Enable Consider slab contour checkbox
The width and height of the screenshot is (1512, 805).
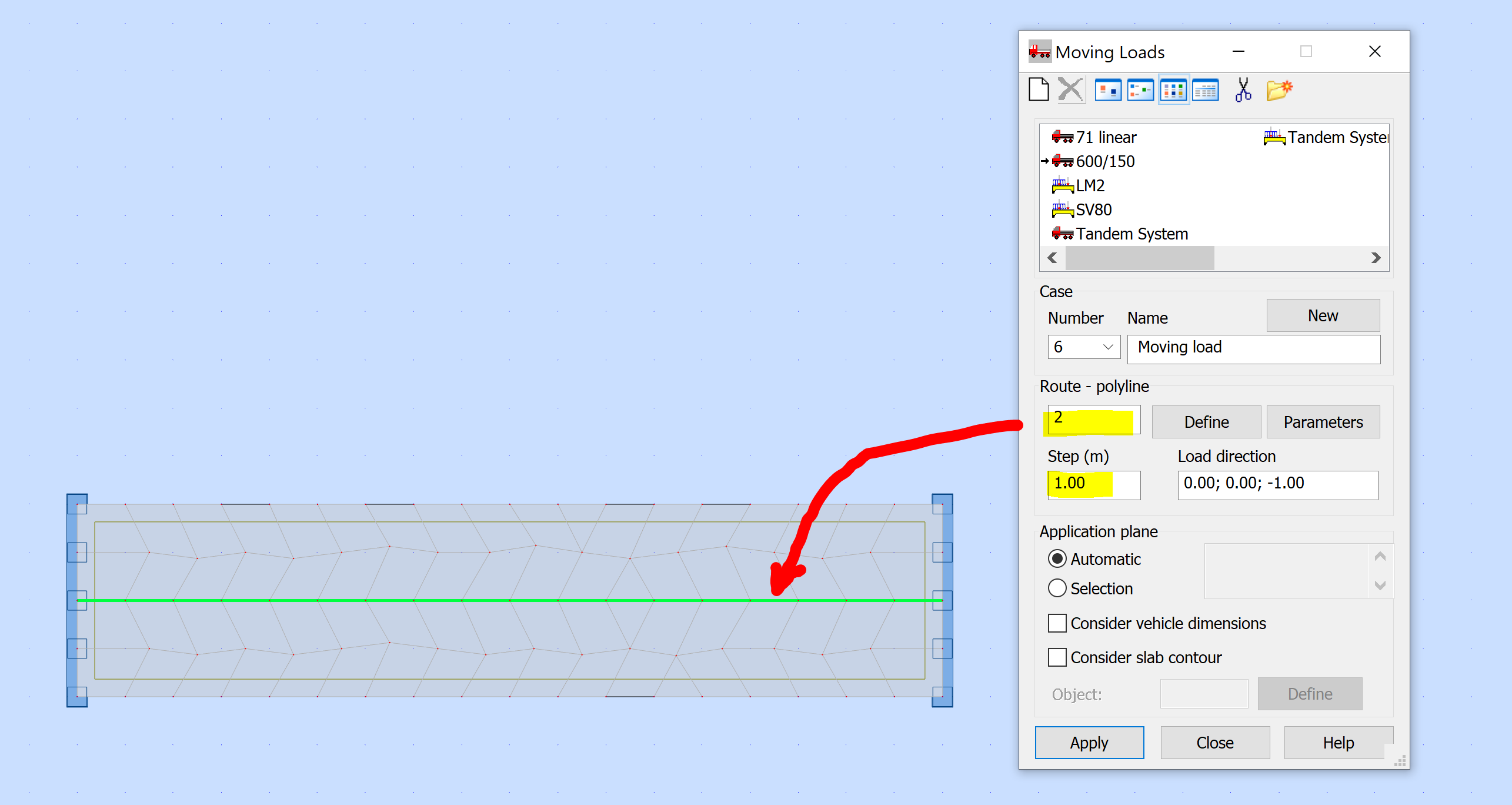tap(1057, 657)
